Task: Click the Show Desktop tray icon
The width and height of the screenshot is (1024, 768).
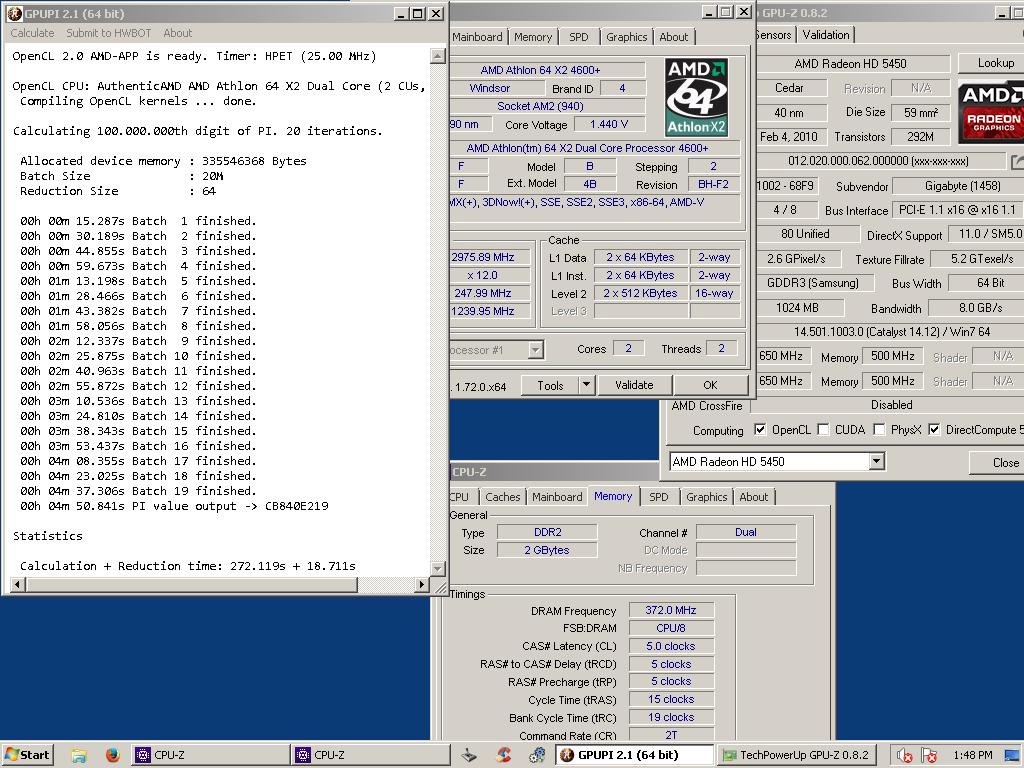Action: pyautogui.click(x=1013, y=756)
